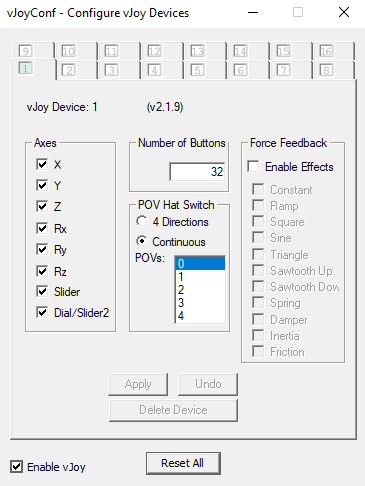Choose the Continuous POV radio button
The image size is (365, 486).
click(142, 241)
